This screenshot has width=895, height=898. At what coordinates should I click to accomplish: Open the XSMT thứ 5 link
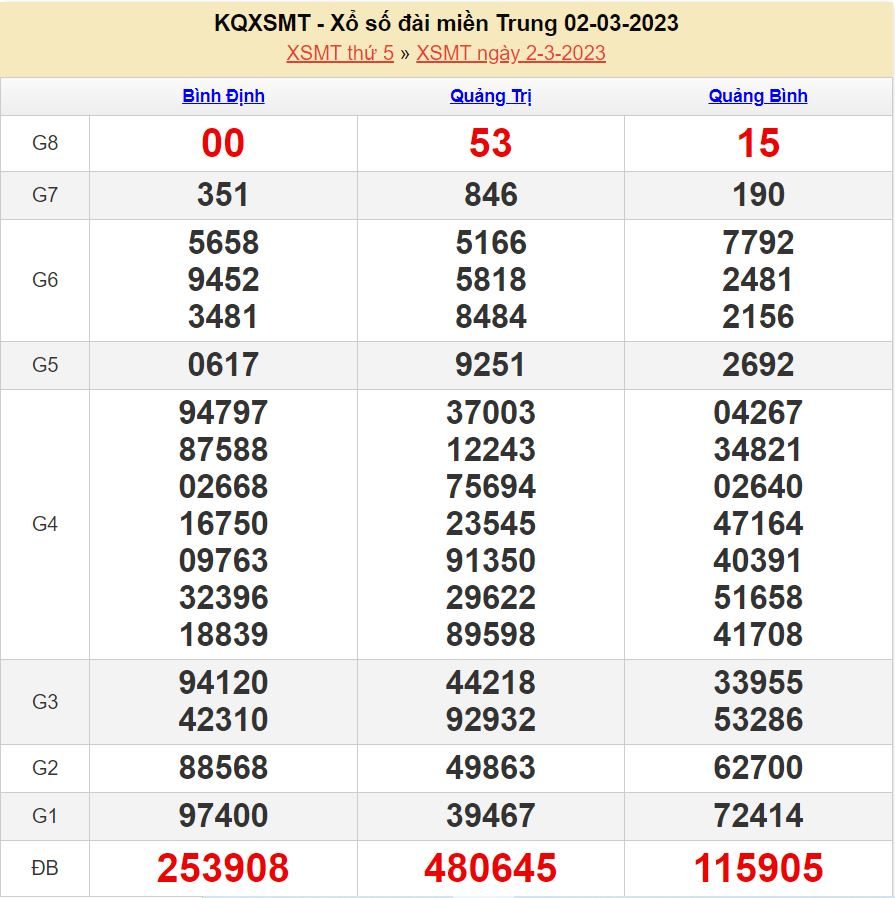tap(340, 53)
